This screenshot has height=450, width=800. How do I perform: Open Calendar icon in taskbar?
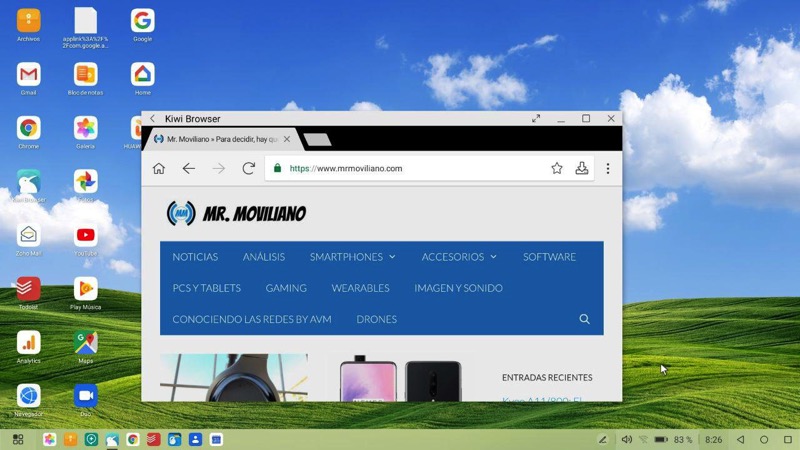(216, 439)
